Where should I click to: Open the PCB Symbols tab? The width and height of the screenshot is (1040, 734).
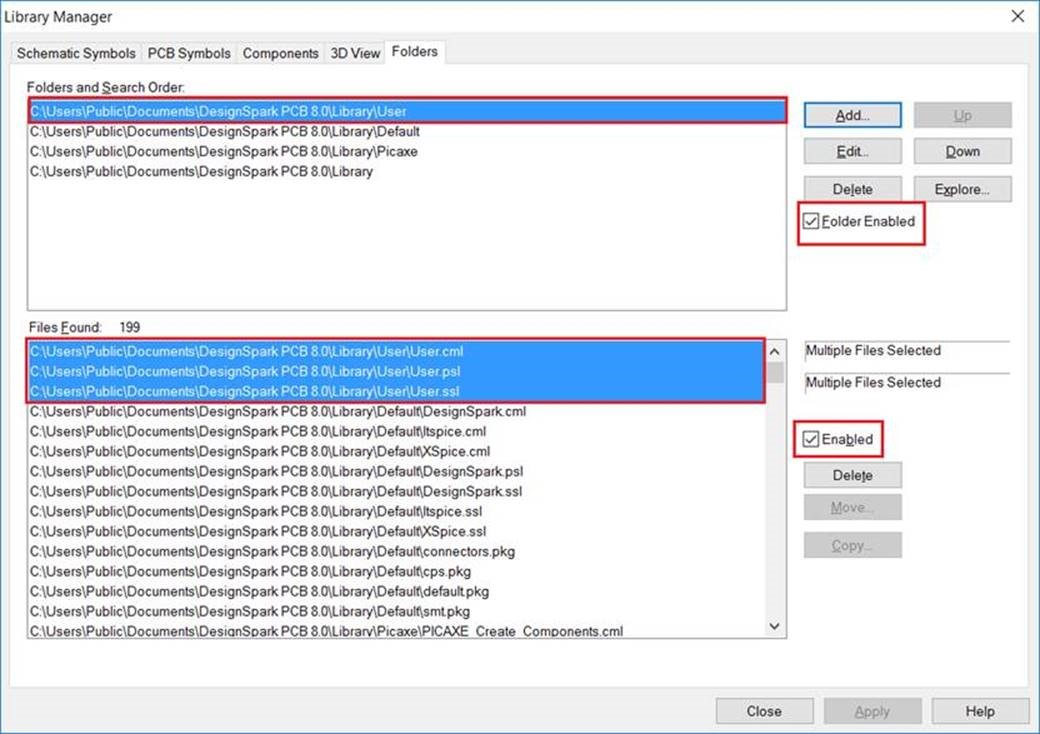pyautogui.click(x=189, y=53)
